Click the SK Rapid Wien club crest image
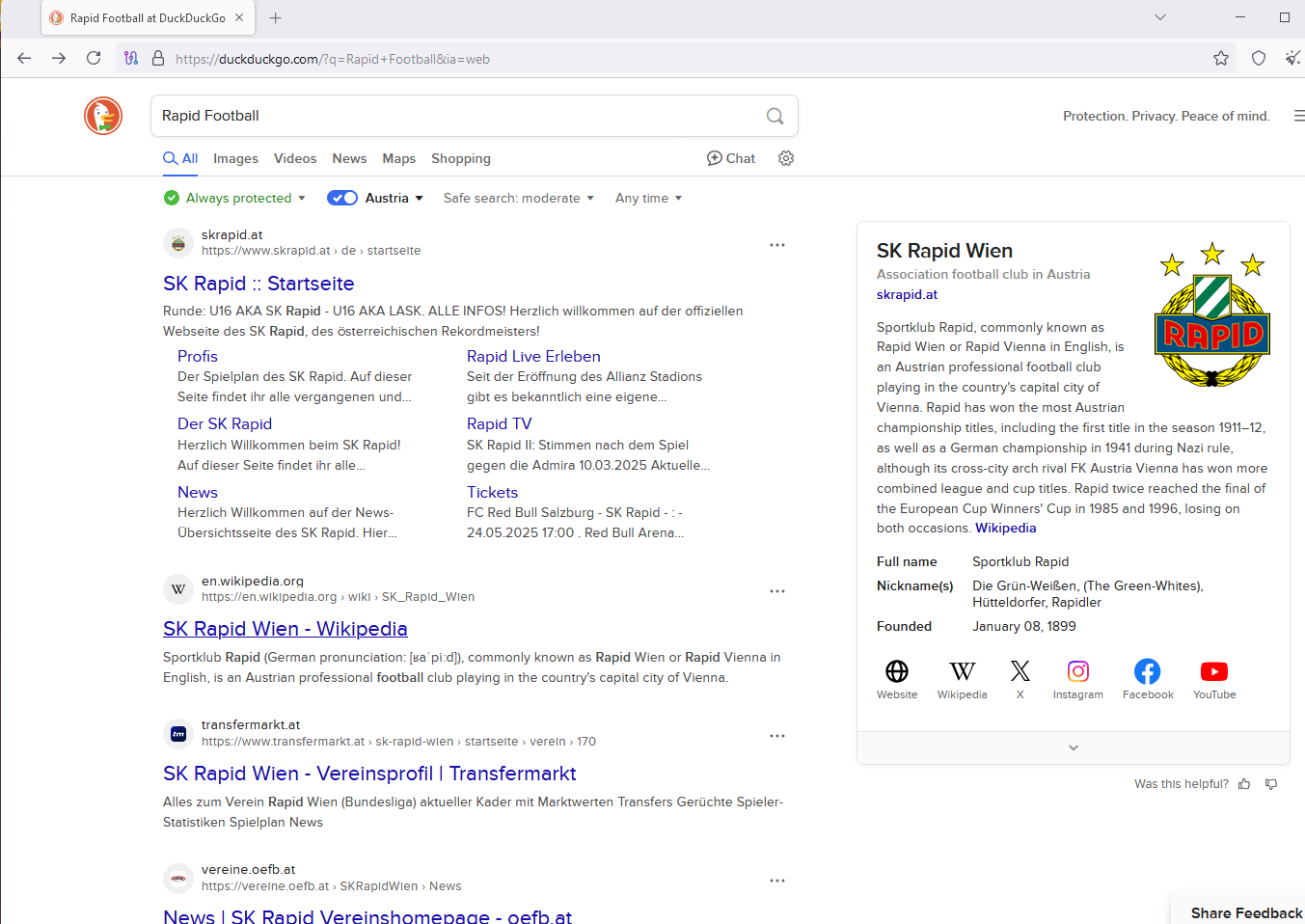This screenshot has width=1305, height=924. pos(1212,315)
